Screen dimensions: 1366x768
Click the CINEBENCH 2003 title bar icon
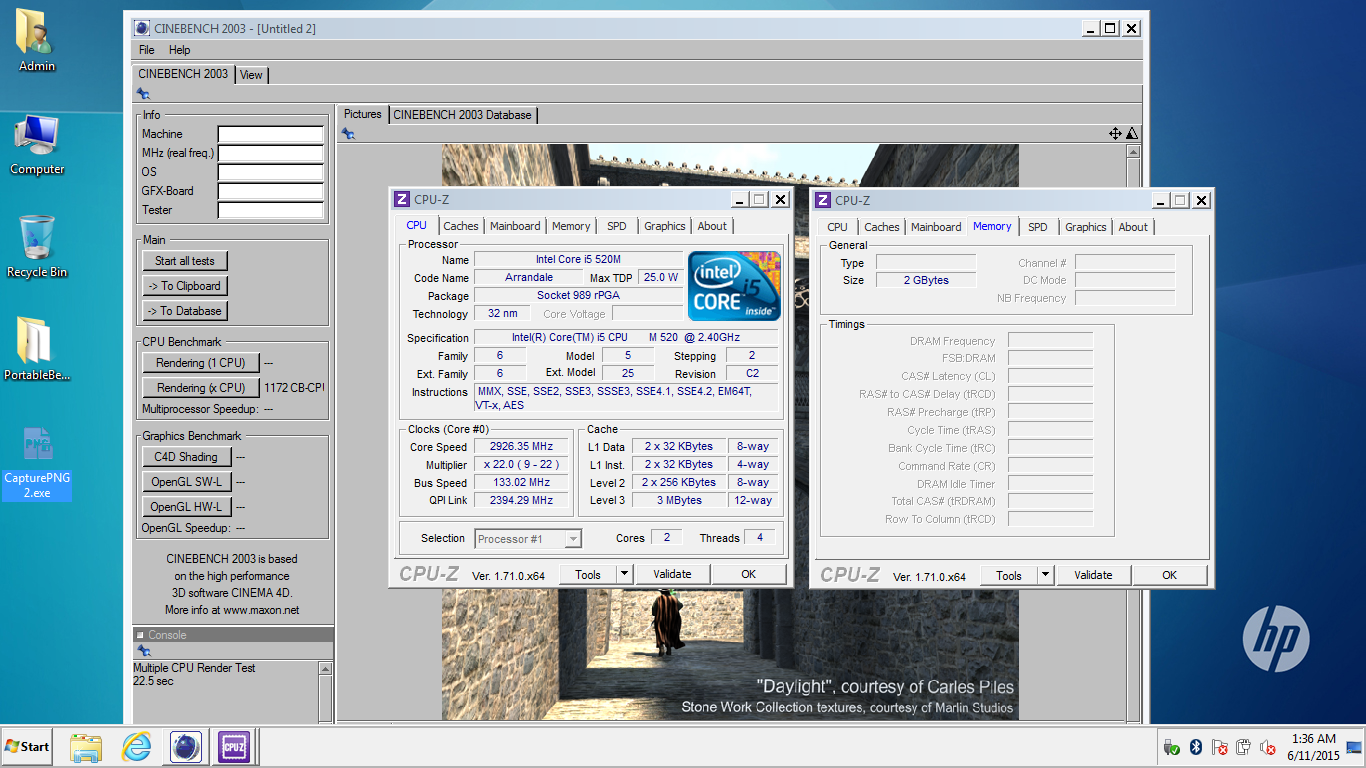pyautogui.click(x=141, y=28)
